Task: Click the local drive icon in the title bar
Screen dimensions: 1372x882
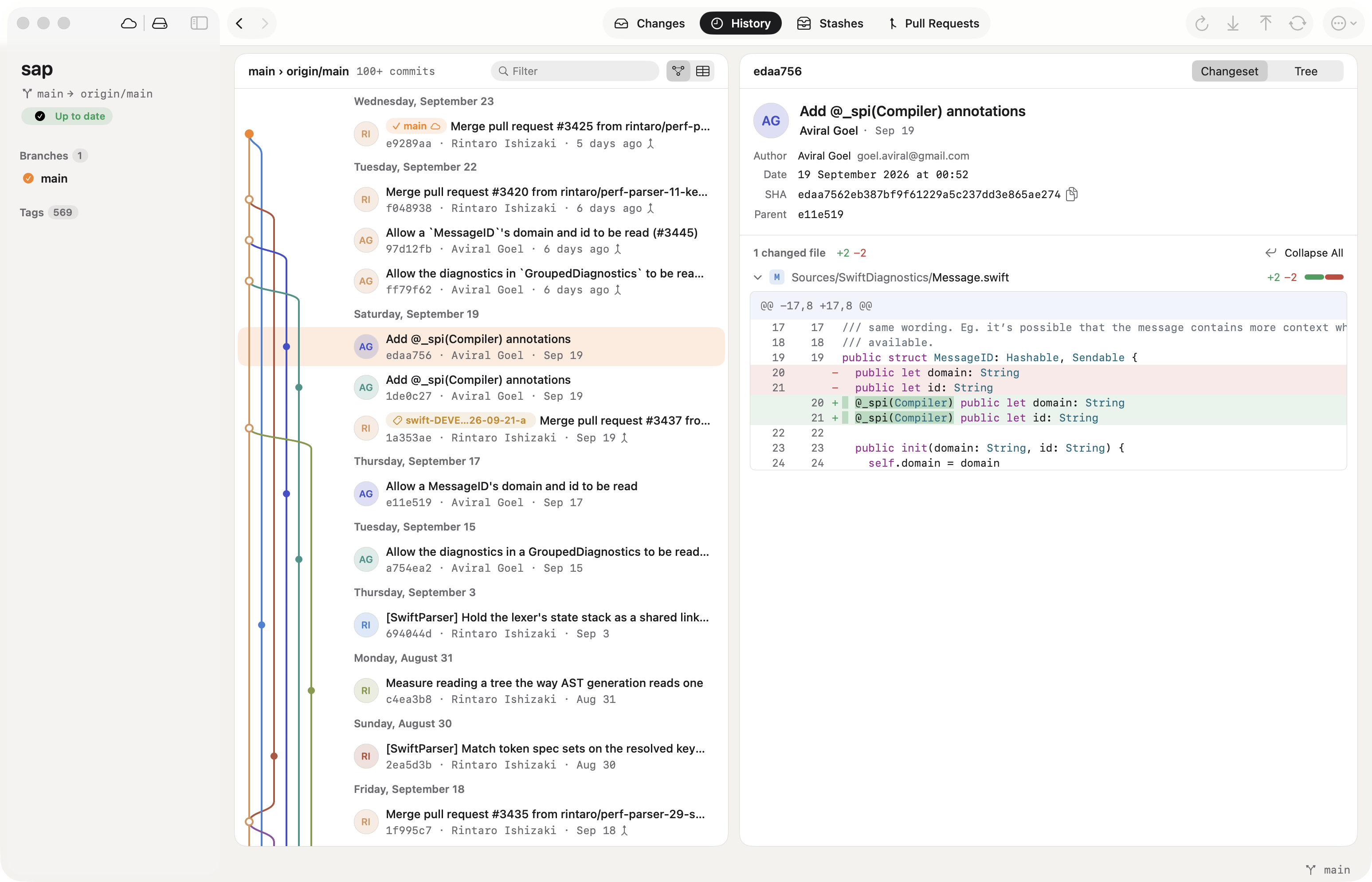Action: click(x=160, y=23)
